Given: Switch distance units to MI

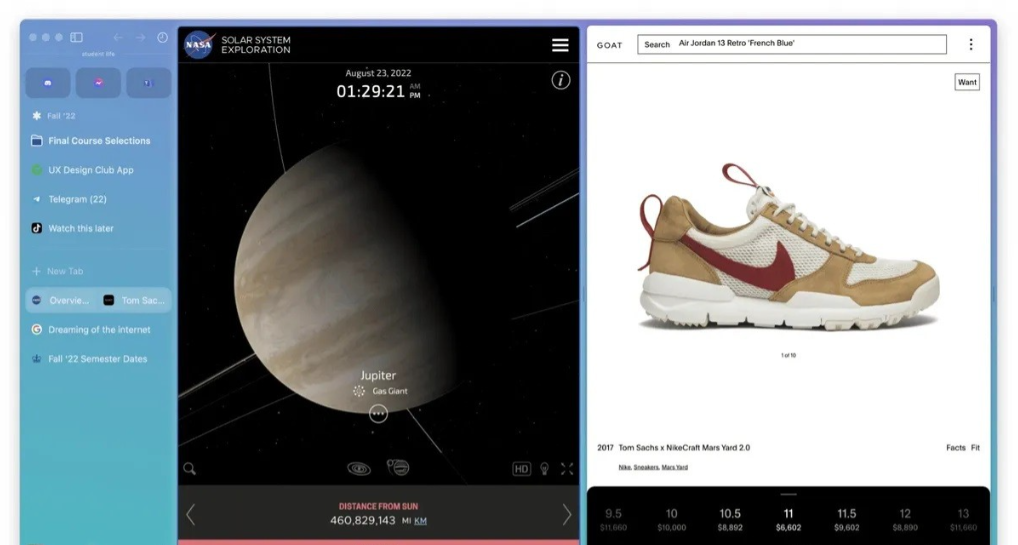Looking at the screenshot, I should click(406, 521).
